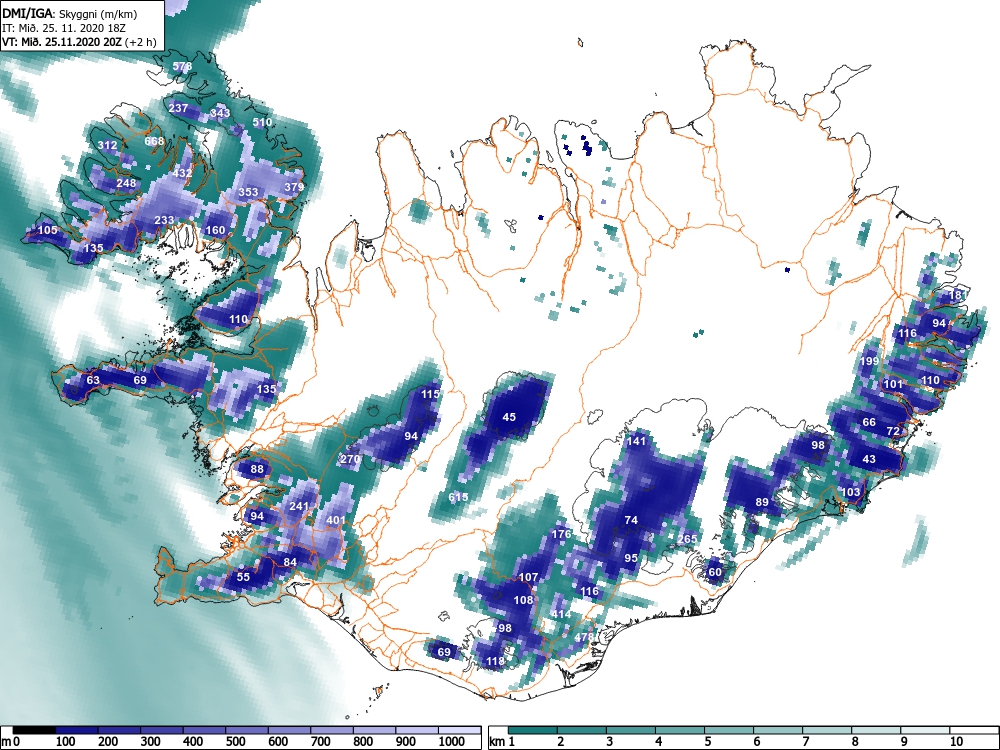Click the black 0–100 m legend swatch
The width and height of the screenshot is (1000, 750).
34,730
